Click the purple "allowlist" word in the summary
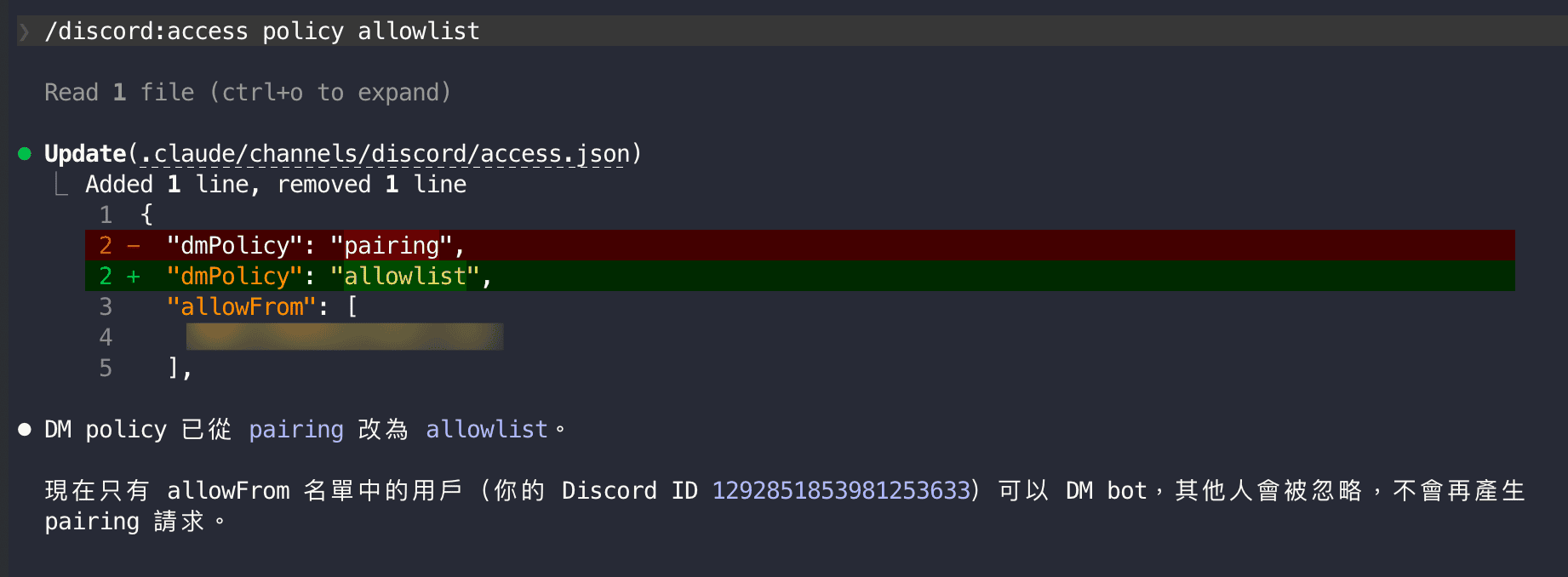1568x577 pixels. pos(487,430)
